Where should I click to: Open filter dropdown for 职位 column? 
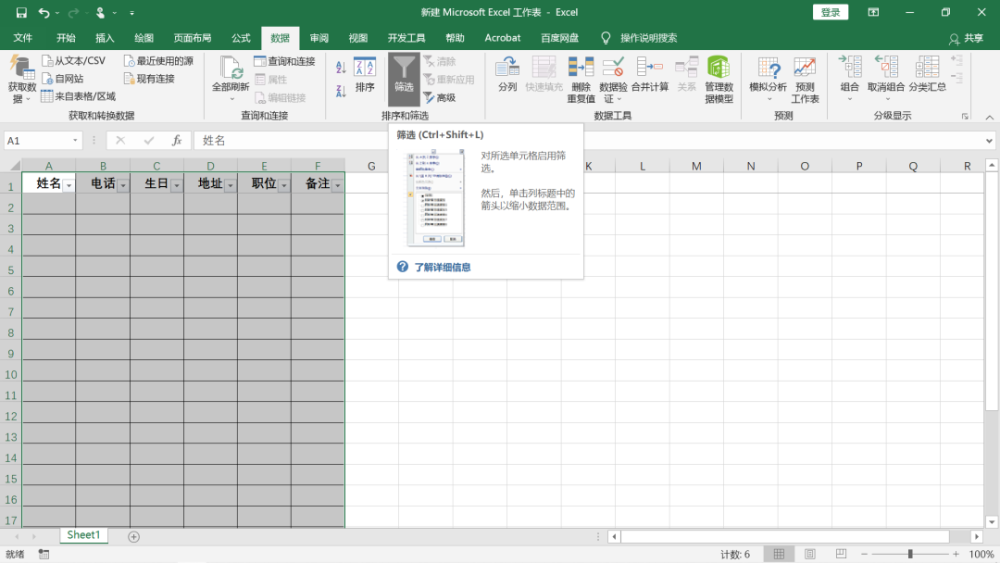click(284, 186)
